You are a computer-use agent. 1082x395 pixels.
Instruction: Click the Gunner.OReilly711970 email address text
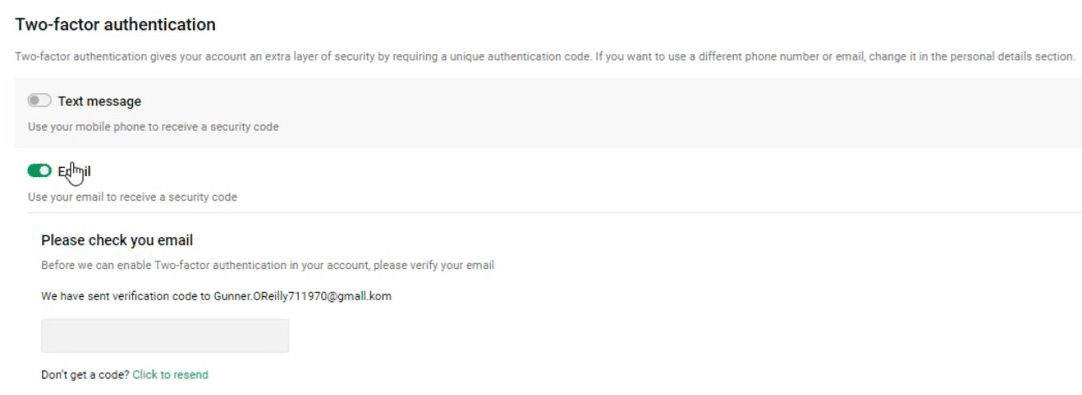click(x=302, y=296)
